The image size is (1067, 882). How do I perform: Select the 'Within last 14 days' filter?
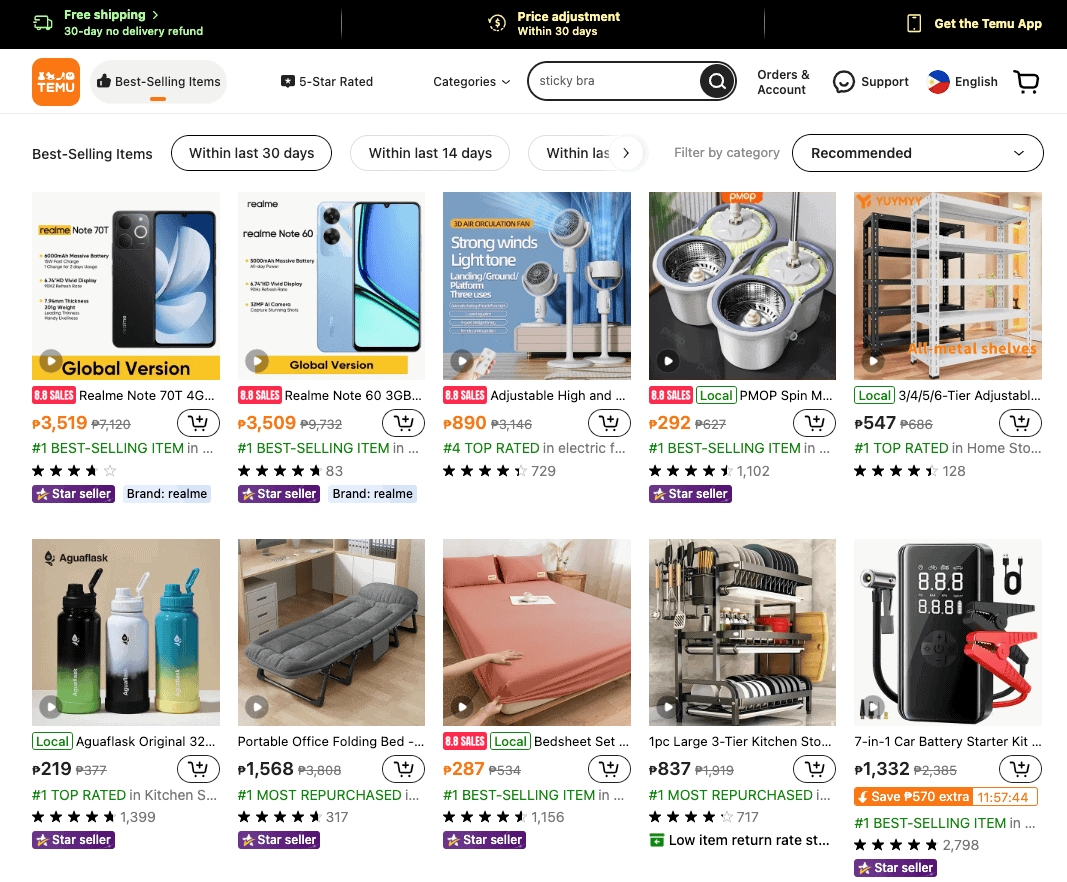click(430, 153)
